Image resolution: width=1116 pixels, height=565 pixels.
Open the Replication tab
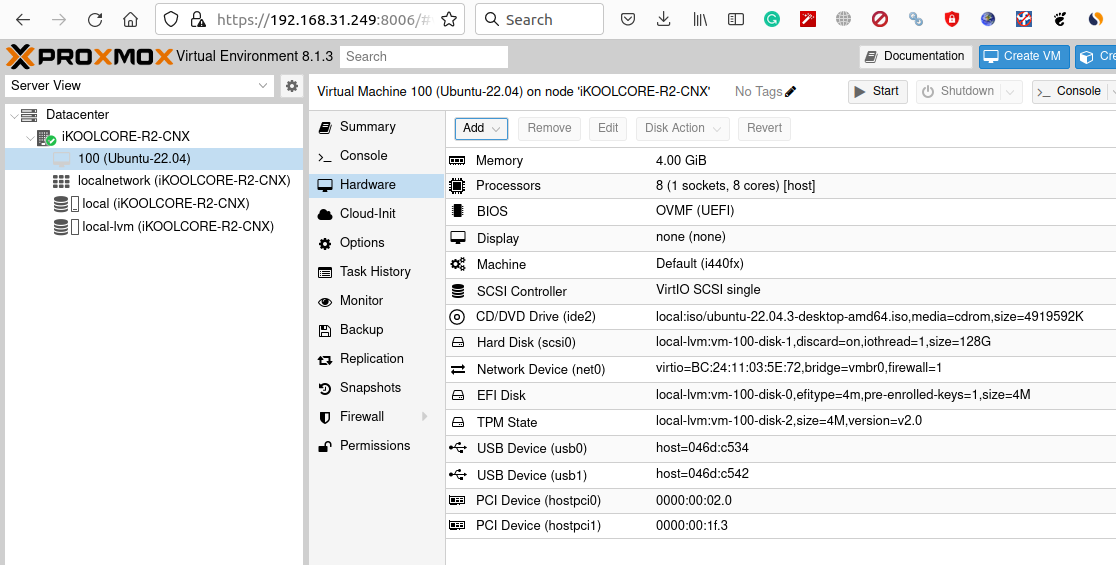tap(377, 359)
